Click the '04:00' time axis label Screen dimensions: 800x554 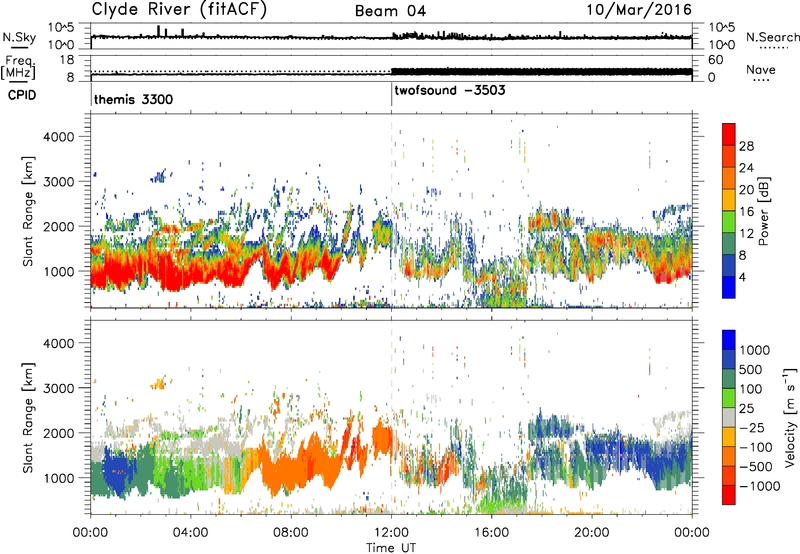click(x=191, y=533)
